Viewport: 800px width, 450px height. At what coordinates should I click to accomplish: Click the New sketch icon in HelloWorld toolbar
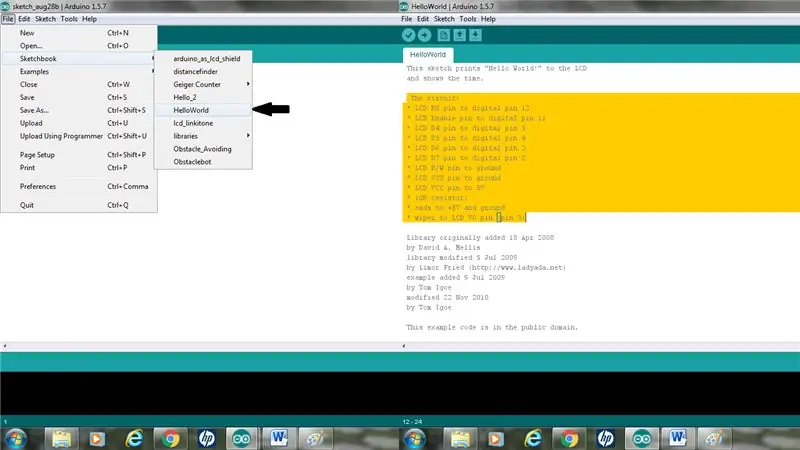[x=444, y=35]
